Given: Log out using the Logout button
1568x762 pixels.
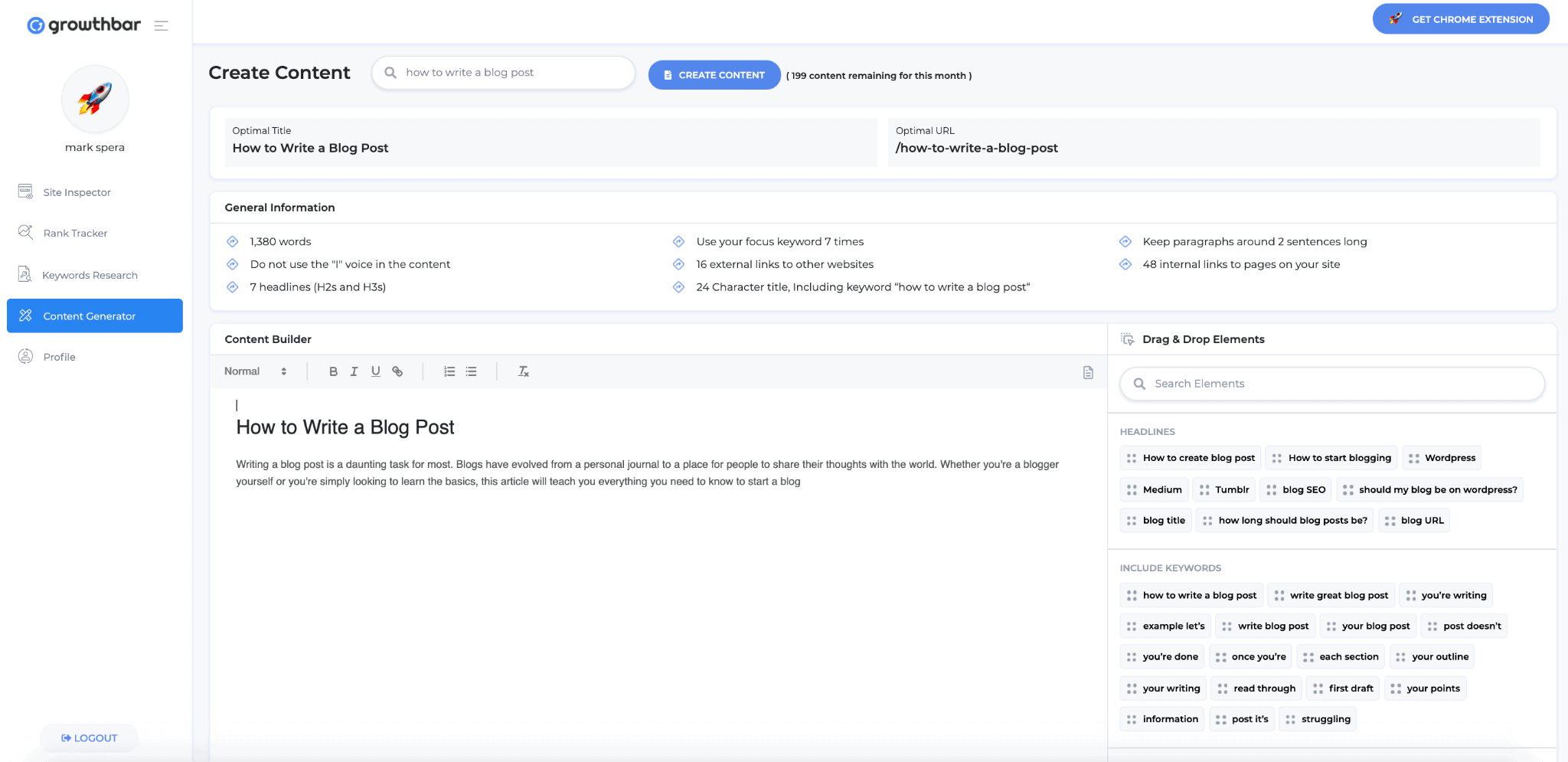Looking at the screenshot, I should 89,738.
